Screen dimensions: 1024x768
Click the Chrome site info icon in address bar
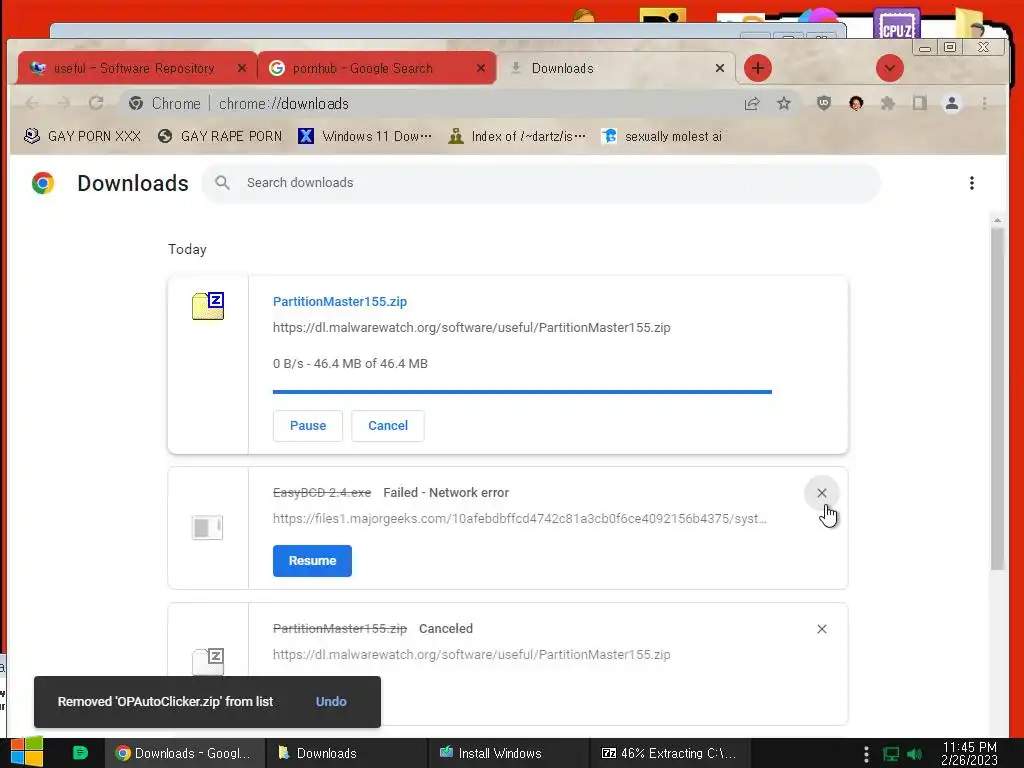pyautogui.click(x=136, y=103)
